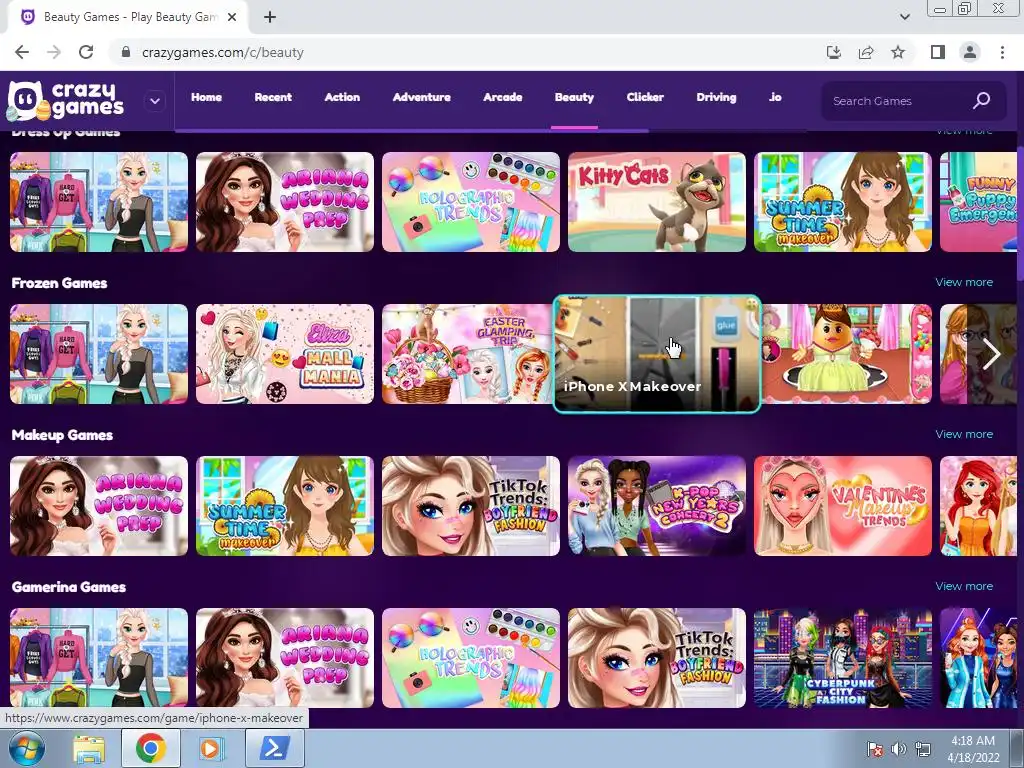Click View more for Makeup Games
This screenshot has height=768, width=1024.
pos(964,434)
